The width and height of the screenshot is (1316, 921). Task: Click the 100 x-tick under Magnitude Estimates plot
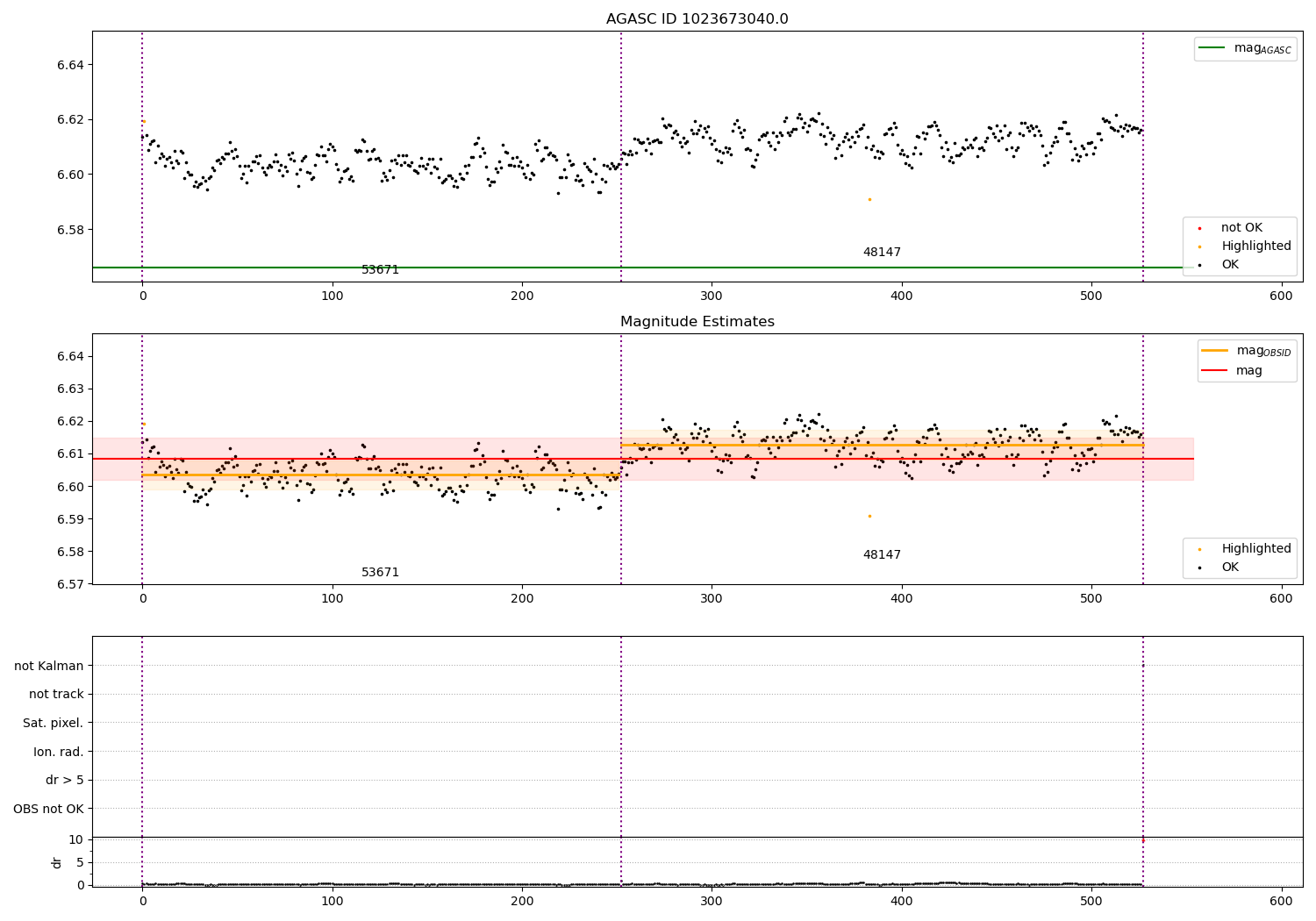(x=332, y=599)
